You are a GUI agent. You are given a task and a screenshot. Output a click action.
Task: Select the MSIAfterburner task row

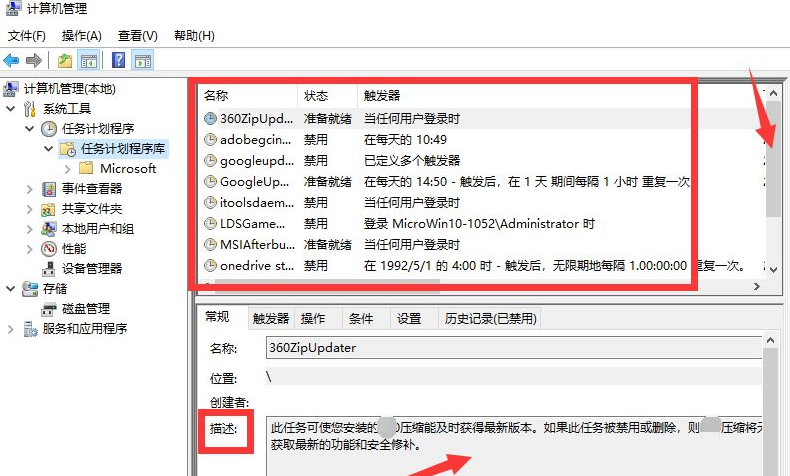(446, 245)
